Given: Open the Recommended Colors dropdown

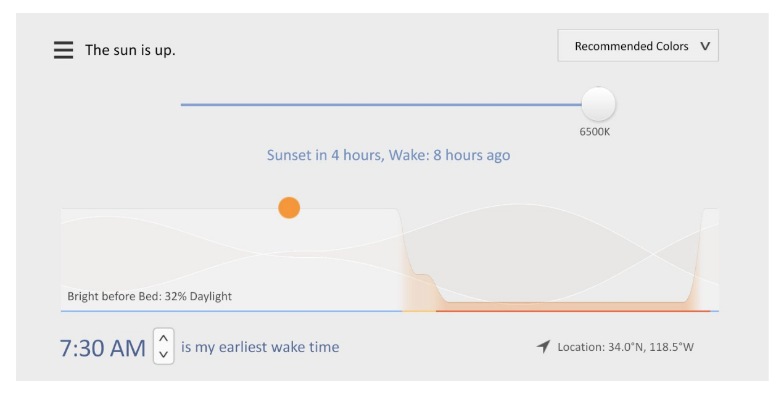Looking at the screenshot, I should tap(638, 46).
